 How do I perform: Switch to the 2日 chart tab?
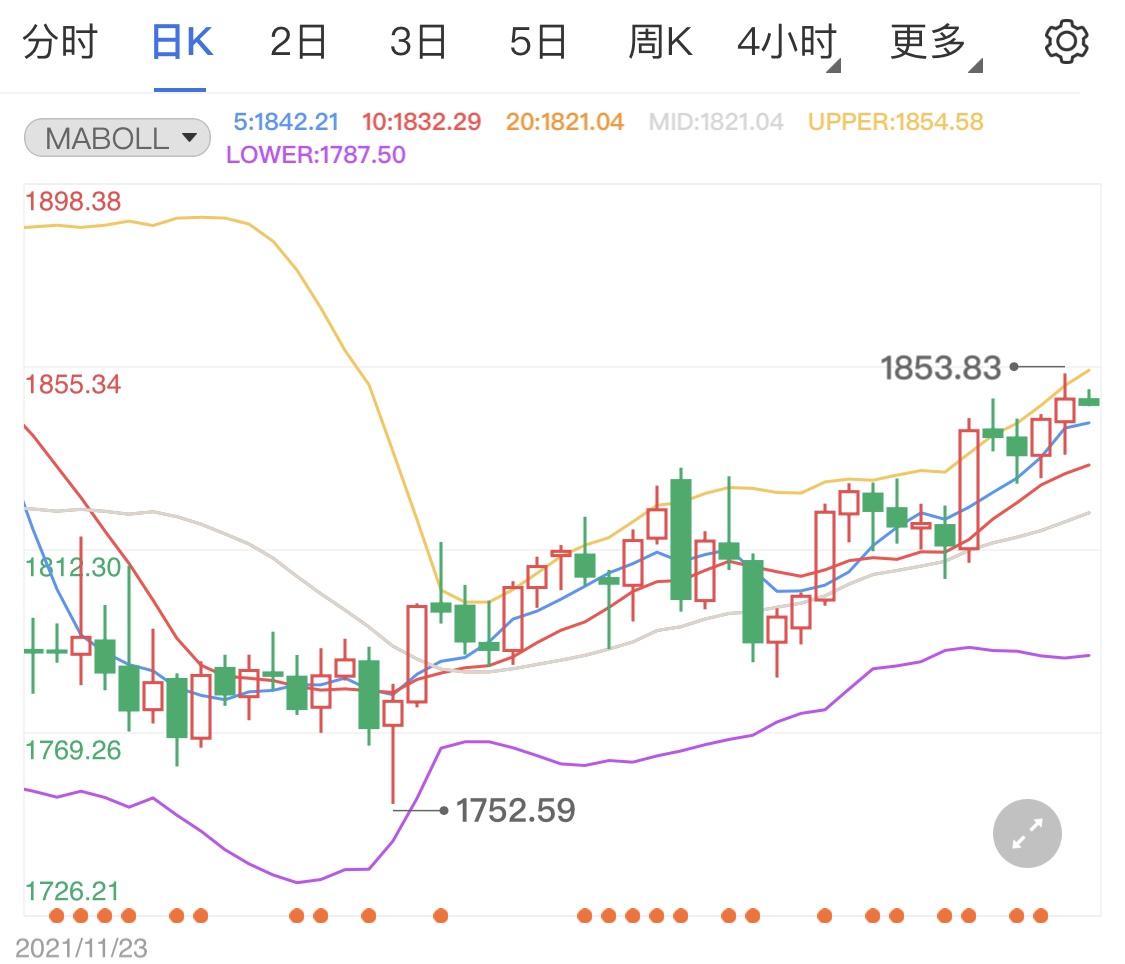(298, 42)
